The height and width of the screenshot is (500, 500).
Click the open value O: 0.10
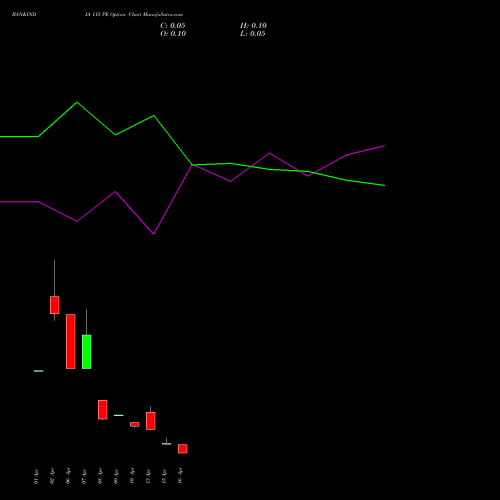coord(173,34)
